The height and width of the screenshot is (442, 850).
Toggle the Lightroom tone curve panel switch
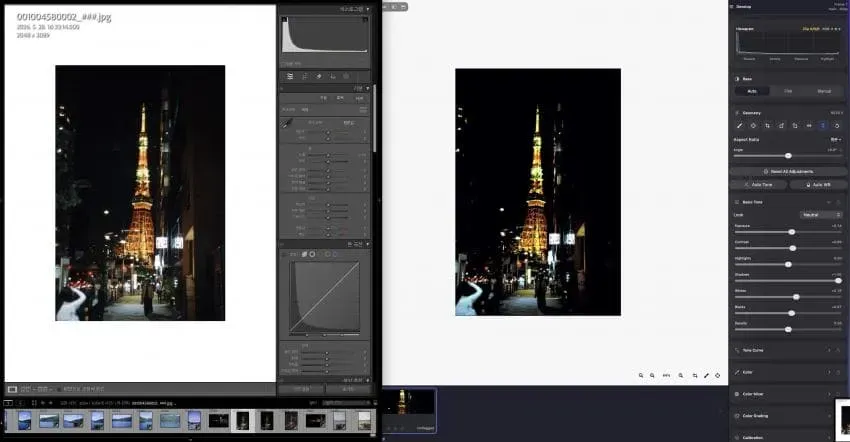click(282, 245)
